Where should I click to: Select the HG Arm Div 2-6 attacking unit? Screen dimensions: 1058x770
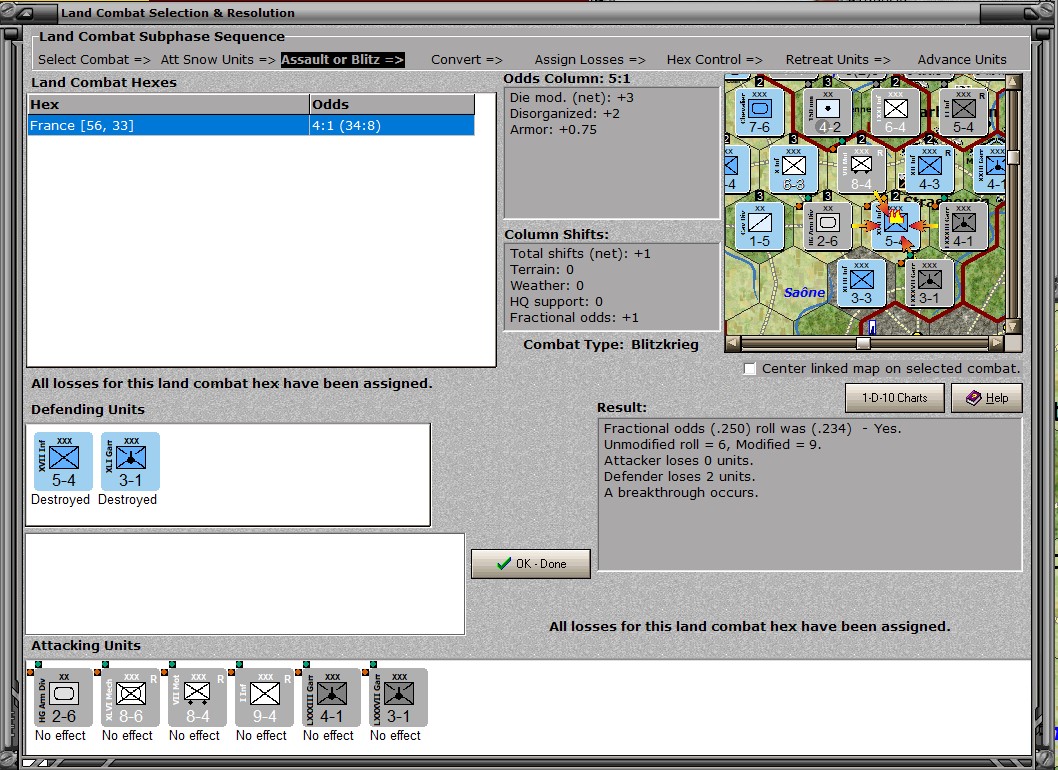(x=63, y=697)
